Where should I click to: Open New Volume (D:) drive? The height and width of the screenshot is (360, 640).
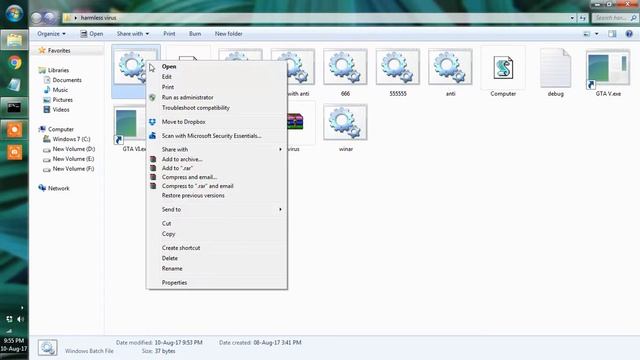pos(73,149)
